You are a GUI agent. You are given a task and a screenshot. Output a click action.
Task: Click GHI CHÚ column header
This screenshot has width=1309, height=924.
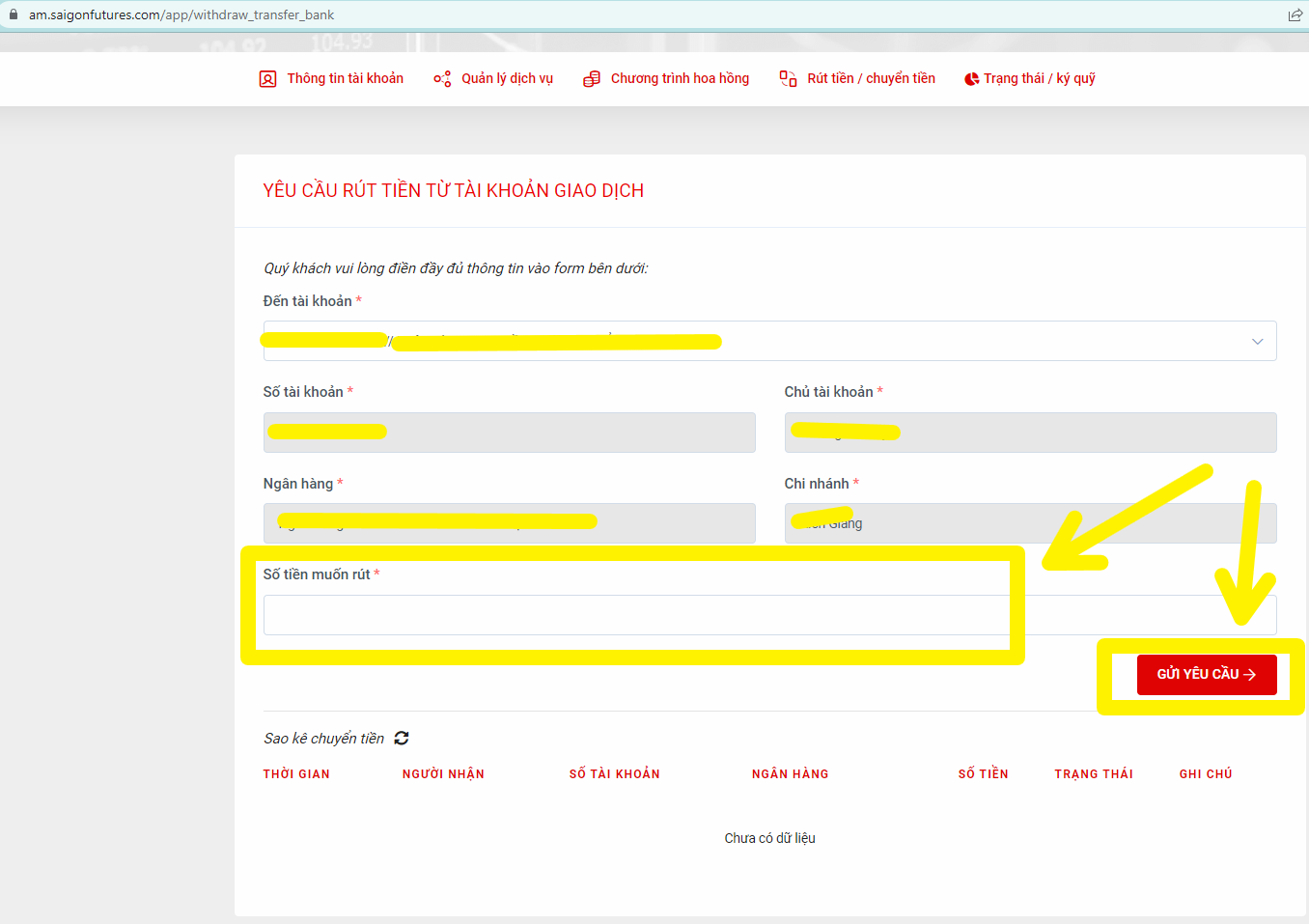(1206, 773)
